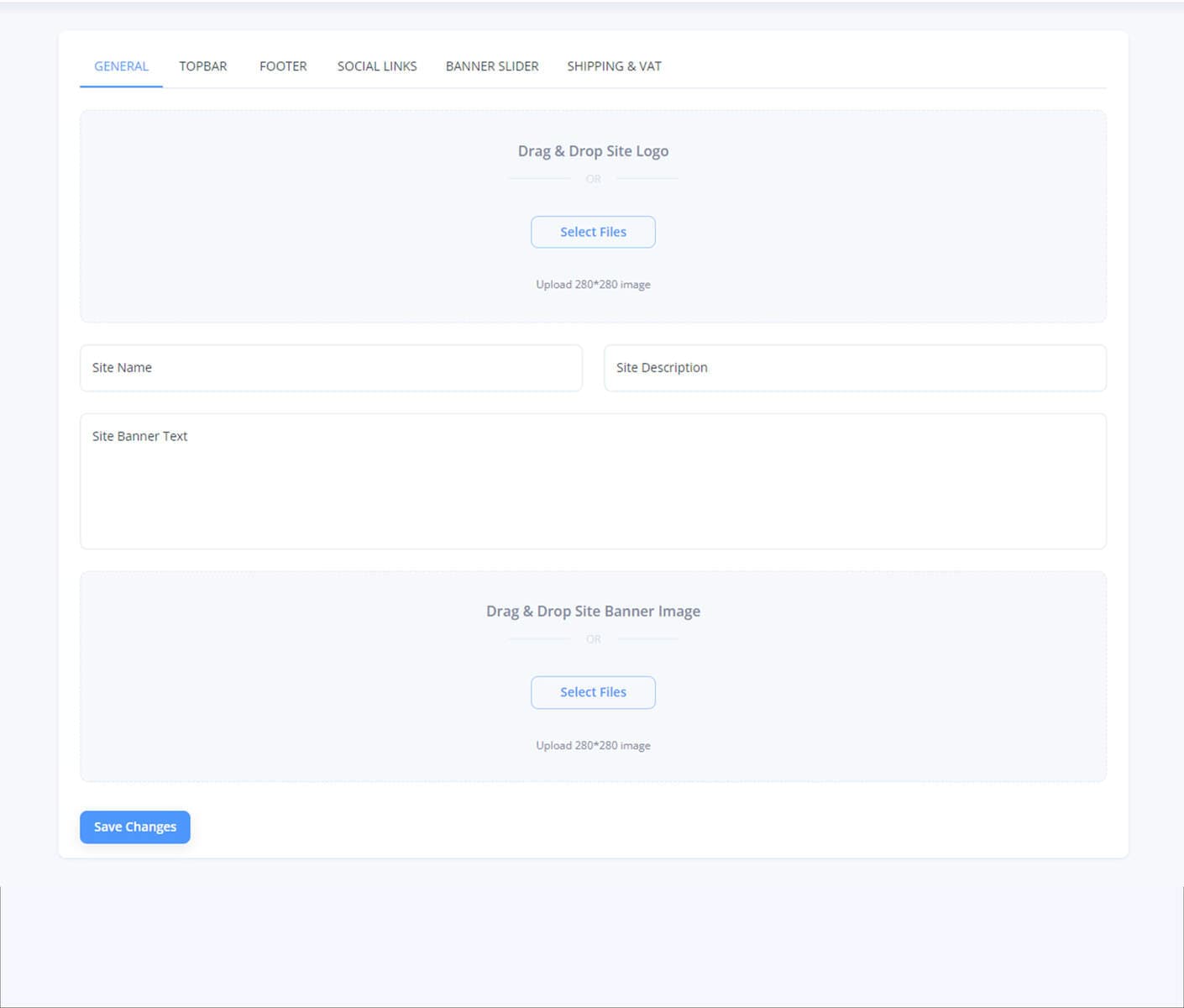Image resolution: width=1184 pixels, height=1008 pixels.
Task: Click the Upload 280*280 hint under the banner
Action: coord(593,745)
